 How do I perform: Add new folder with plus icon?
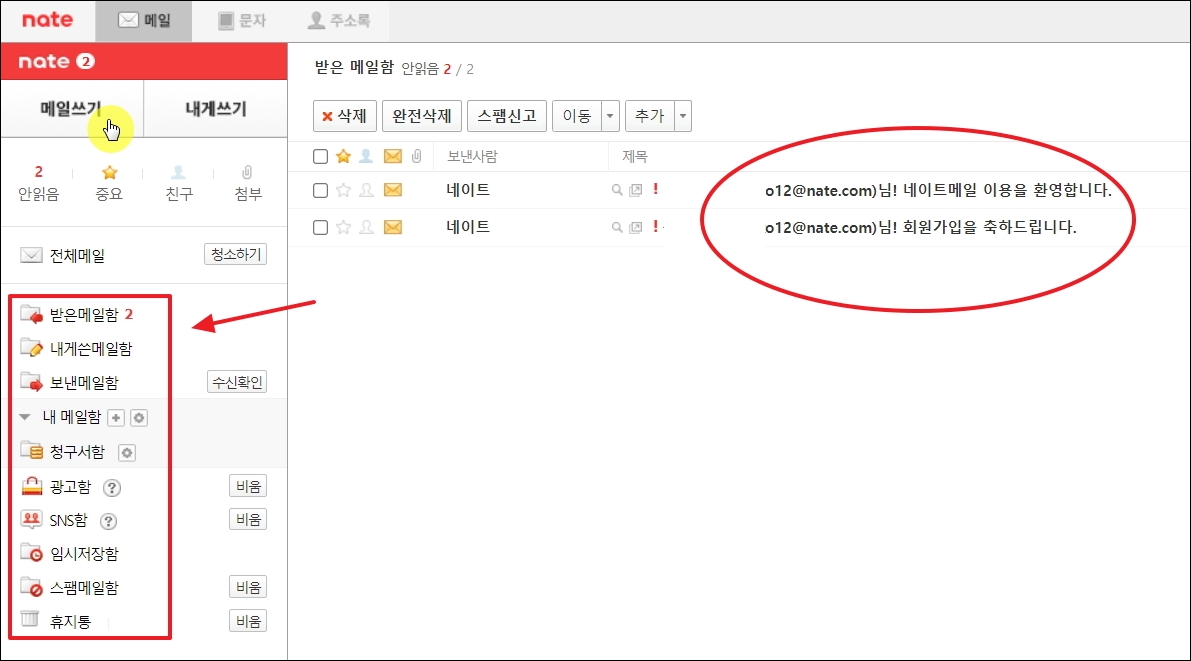click(x=116, y=417)
